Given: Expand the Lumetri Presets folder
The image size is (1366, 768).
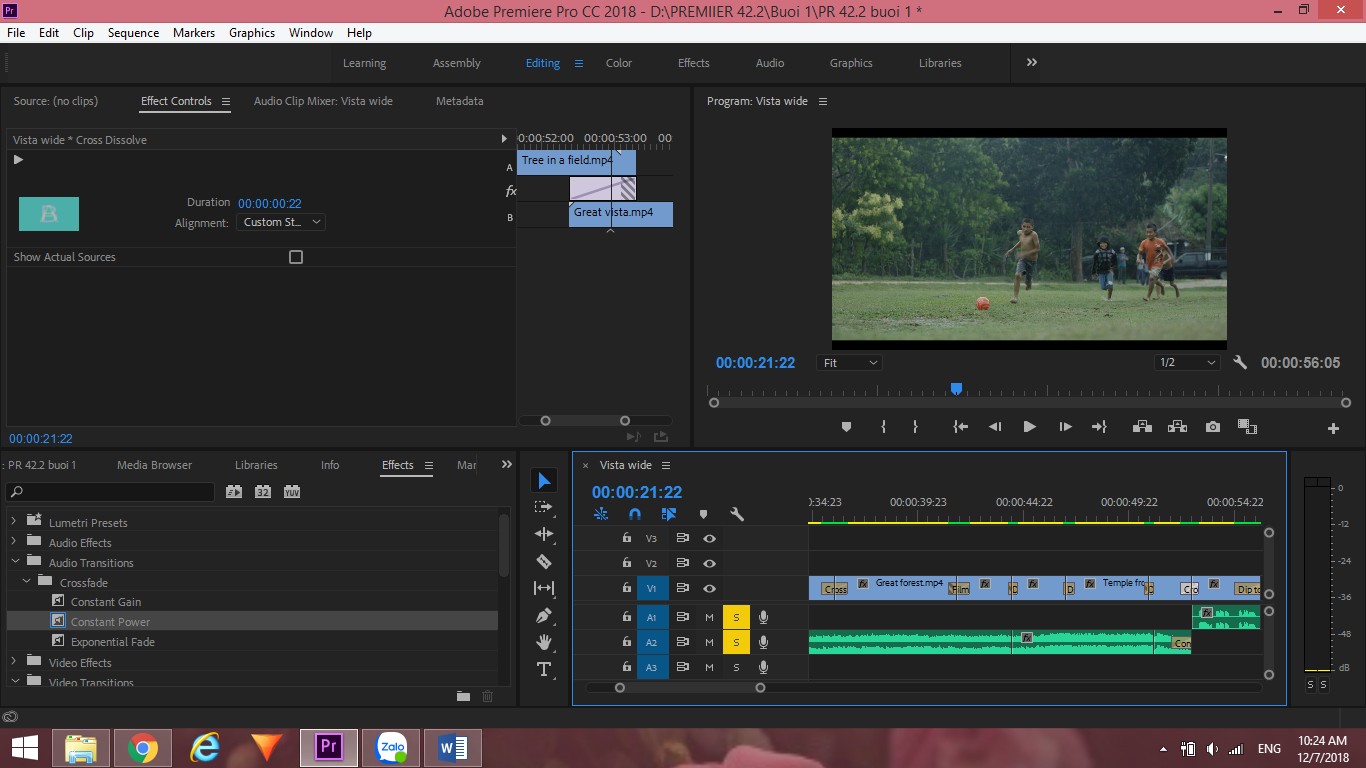Looking at the screenshot, I should point(14,521).
